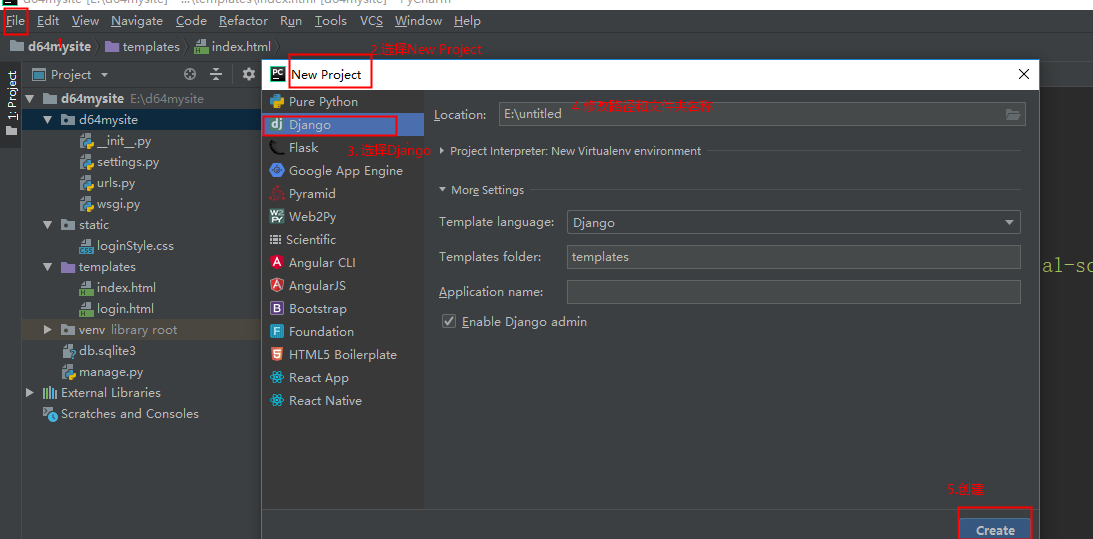Collapse the templates folder in tree
The image size is (1093, 539).
click(47, 267)
